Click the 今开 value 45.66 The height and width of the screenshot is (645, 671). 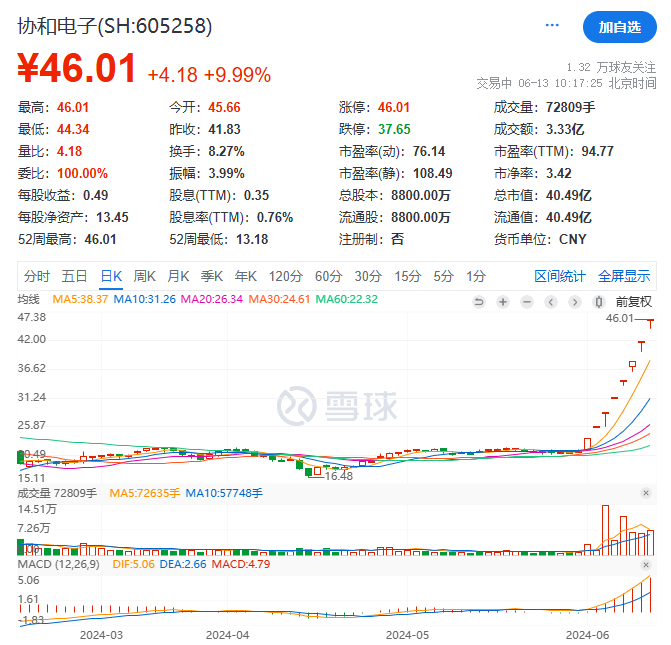pyautogui.click(x=224, y=107)
